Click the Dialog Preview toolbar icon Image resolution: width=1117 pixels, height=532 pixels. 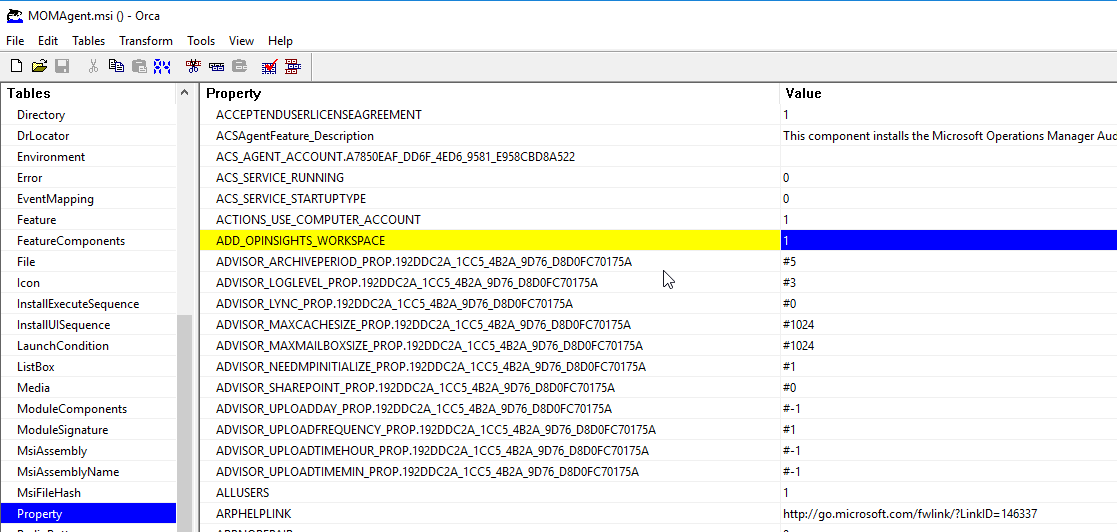(x=293, y=67)
